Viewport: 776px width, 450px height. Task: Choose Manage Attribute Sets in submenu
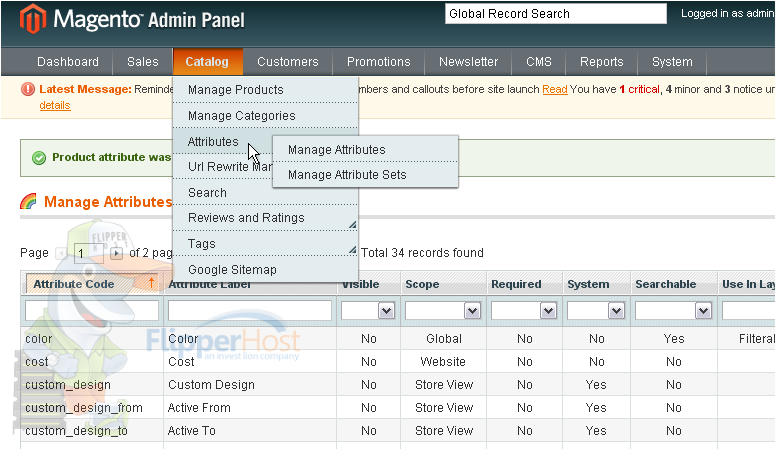[x=365, y=175]
